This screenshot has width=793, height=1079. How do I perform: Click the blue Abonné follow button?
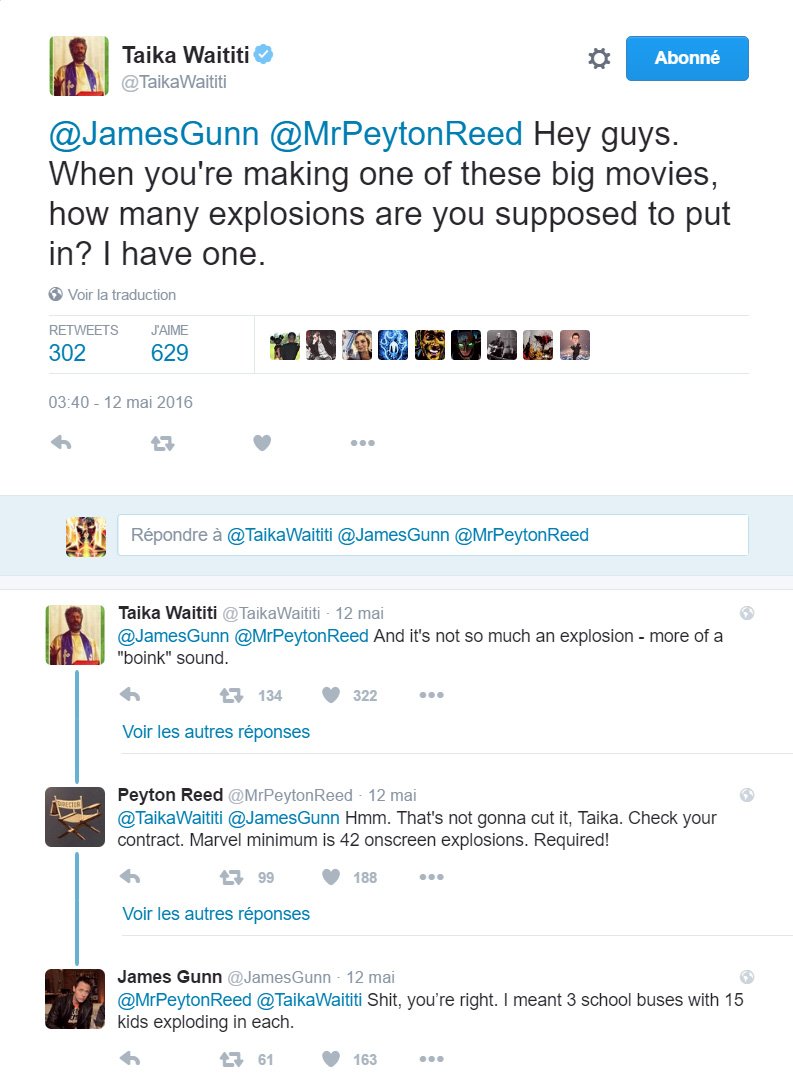pyautogui.click(x=687, y=59)
